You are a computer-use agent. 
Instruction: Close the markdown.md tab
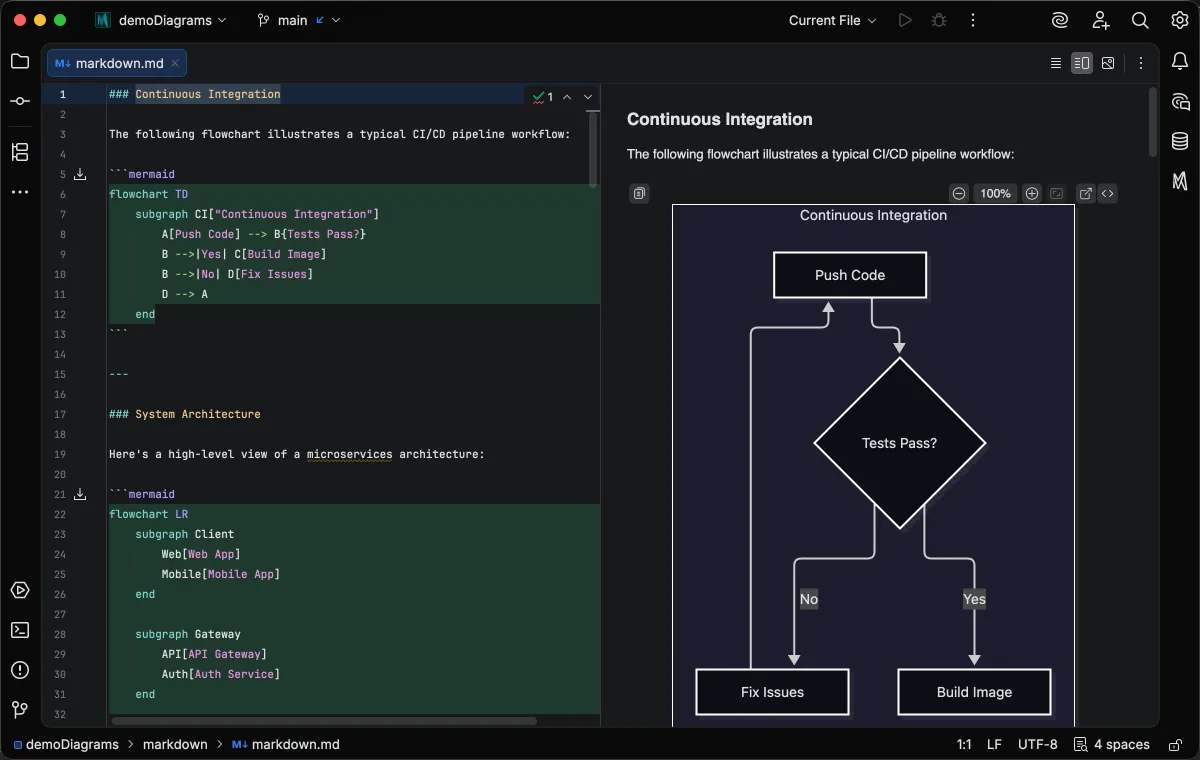pyautogui.click(x=175, y=63)
